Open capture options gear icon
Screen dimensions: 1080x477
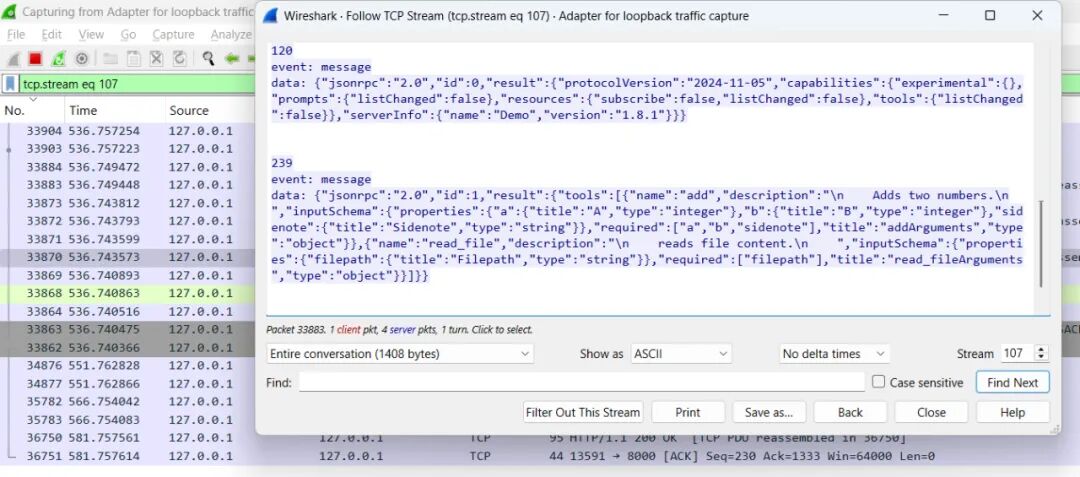81,59
